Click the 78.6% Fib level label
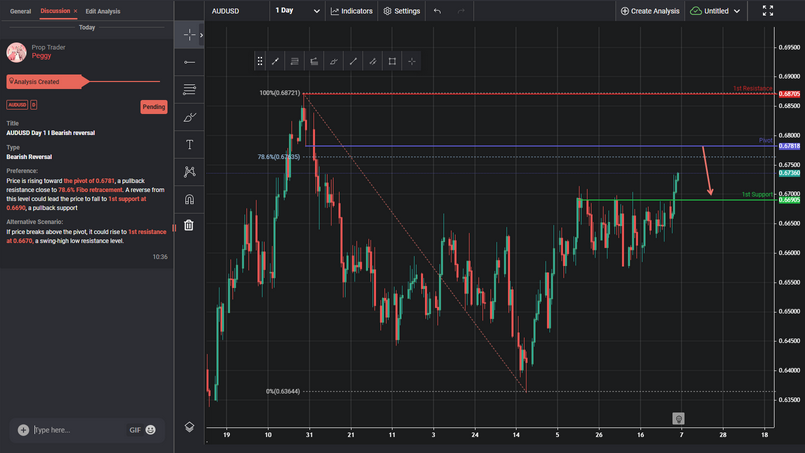Image resolution: width=805 pixels, height=453 pixels. [x=279, y=157]
